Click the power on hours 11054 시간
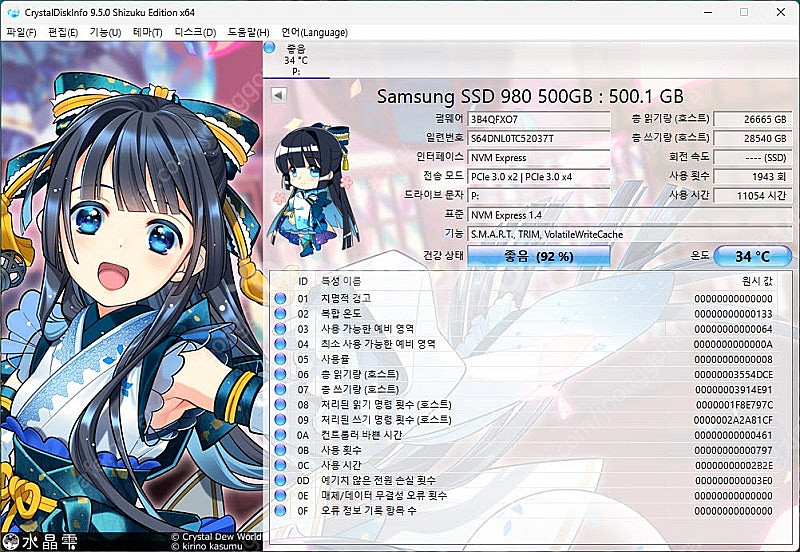Image resolution: width=800 pixels, height=552 pixels. [753, 196]
